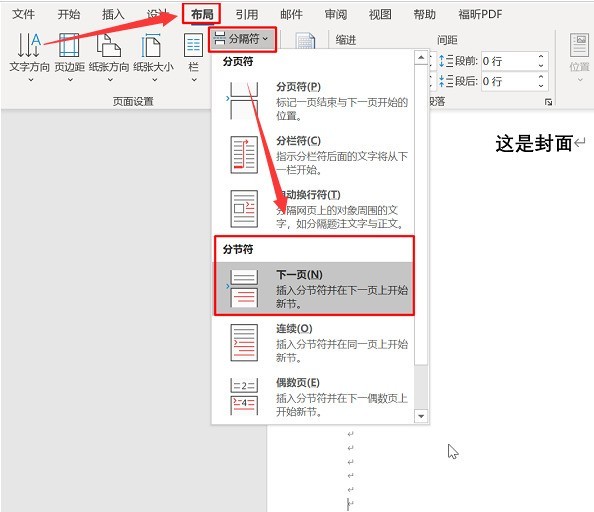Expand the 页边距 dropdown chevron

pos(70,80)
